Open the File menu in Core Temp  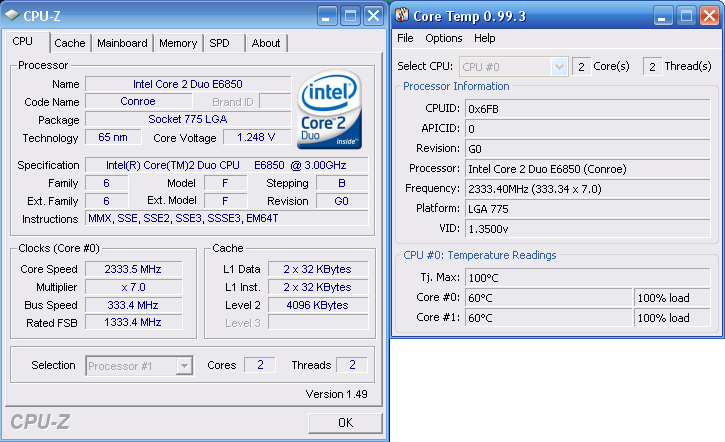click(x=405, y=38)
